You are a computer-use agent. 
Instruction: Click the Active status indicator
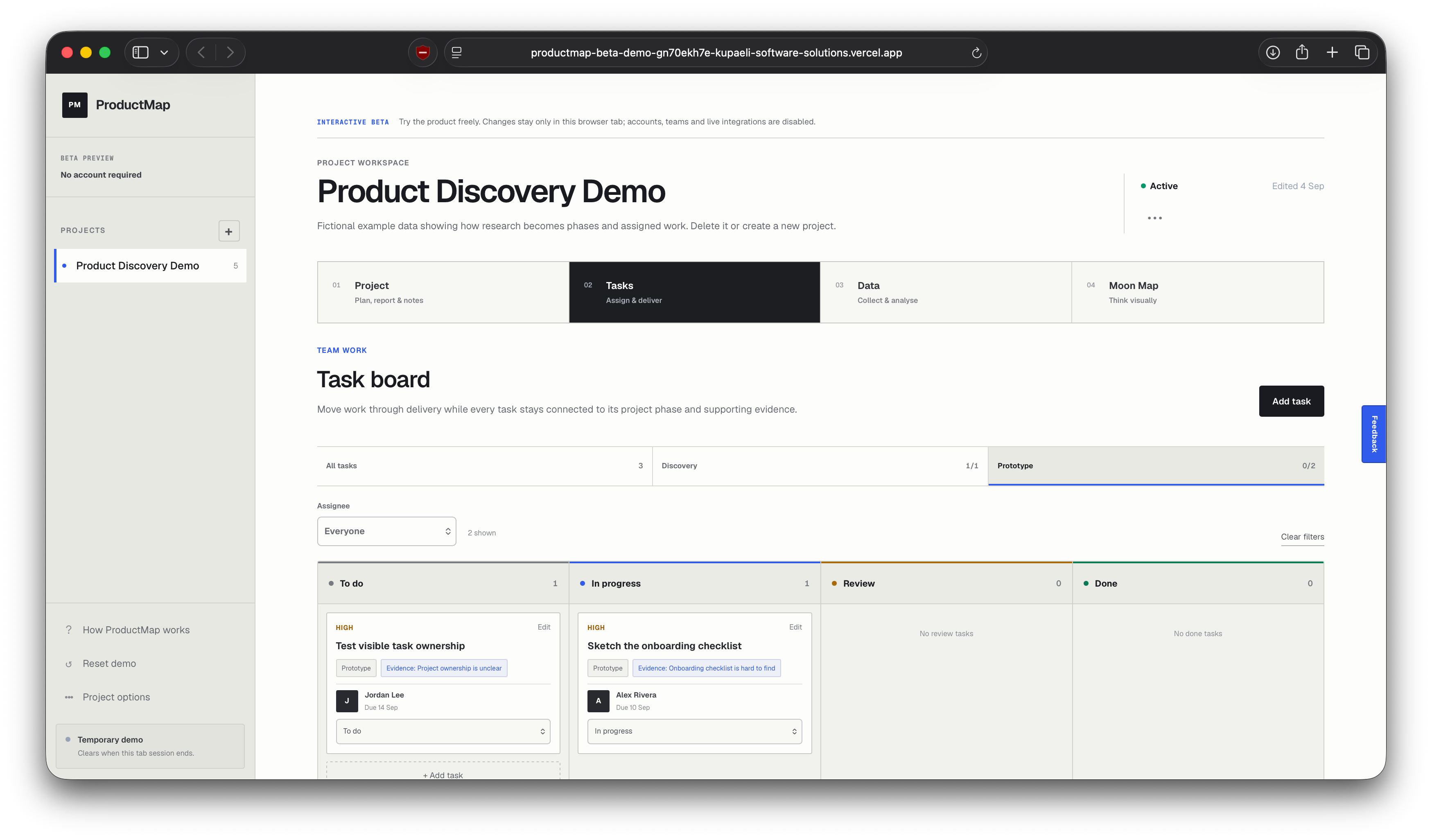[1159, 186]
